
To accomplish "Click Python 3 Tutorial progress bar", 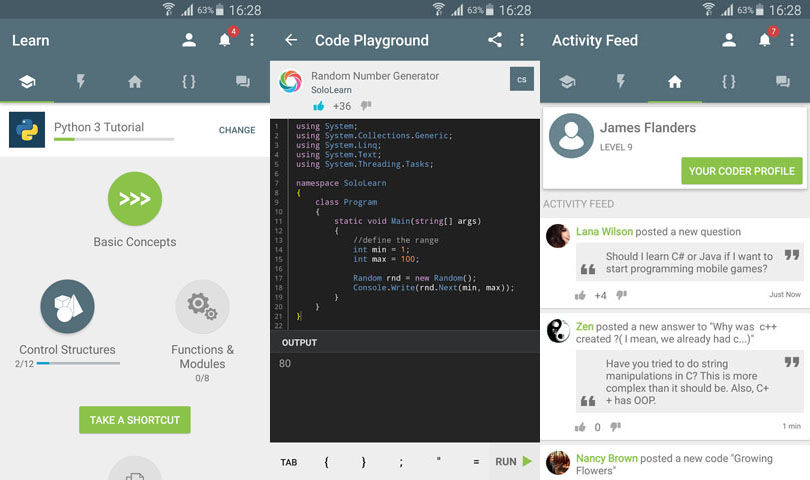I will point(114,139).
